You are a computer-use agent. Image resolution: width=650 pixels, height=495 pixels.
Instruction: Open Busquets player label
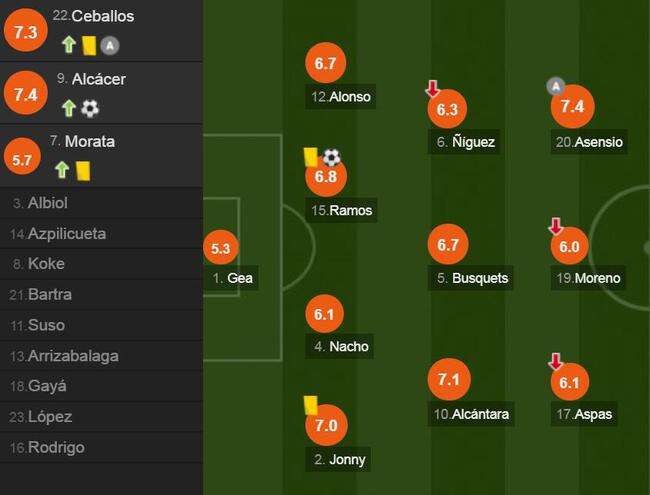[471, 278]
